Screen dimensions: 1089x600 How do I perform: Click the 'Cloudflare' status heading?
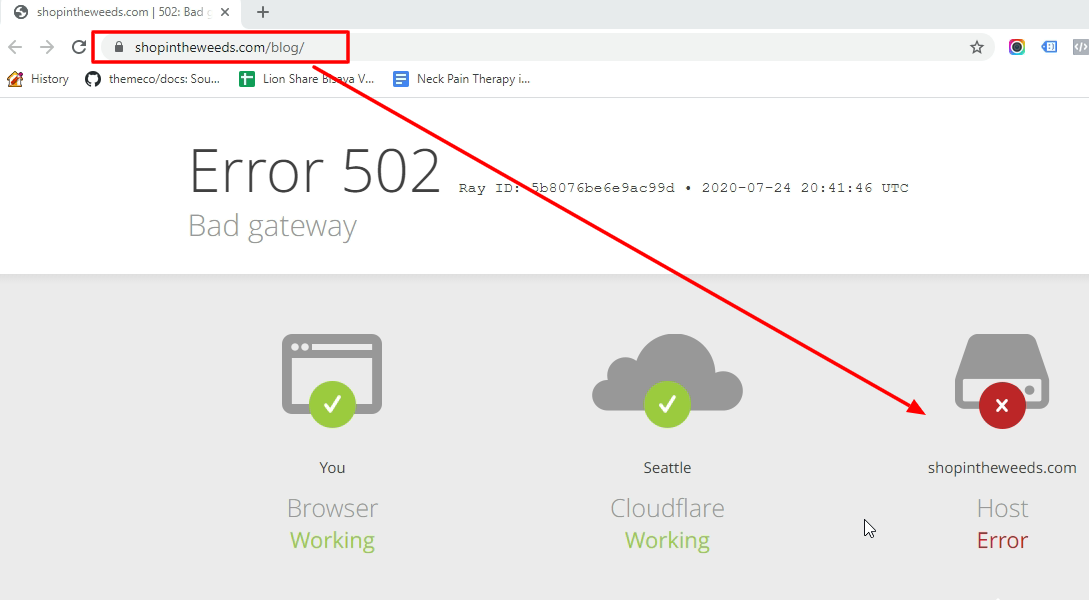click(667, 508)
